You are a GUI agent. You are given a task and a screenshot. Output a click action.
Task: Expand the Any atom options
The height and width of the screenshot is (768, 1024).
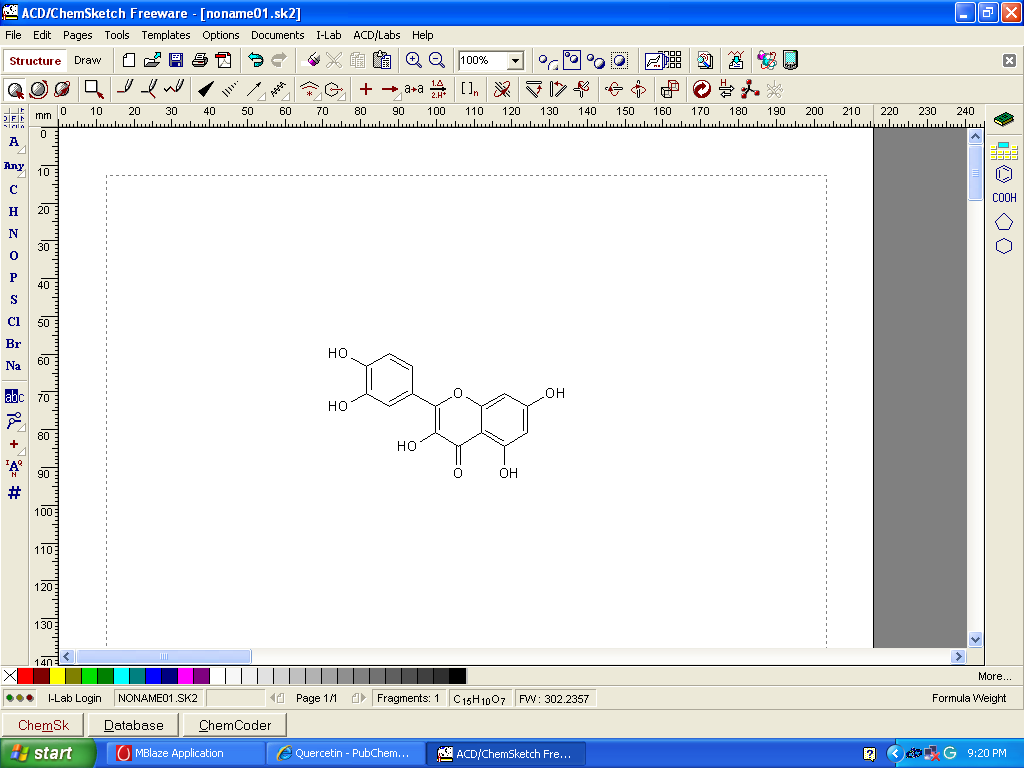[x=21, y=174]
